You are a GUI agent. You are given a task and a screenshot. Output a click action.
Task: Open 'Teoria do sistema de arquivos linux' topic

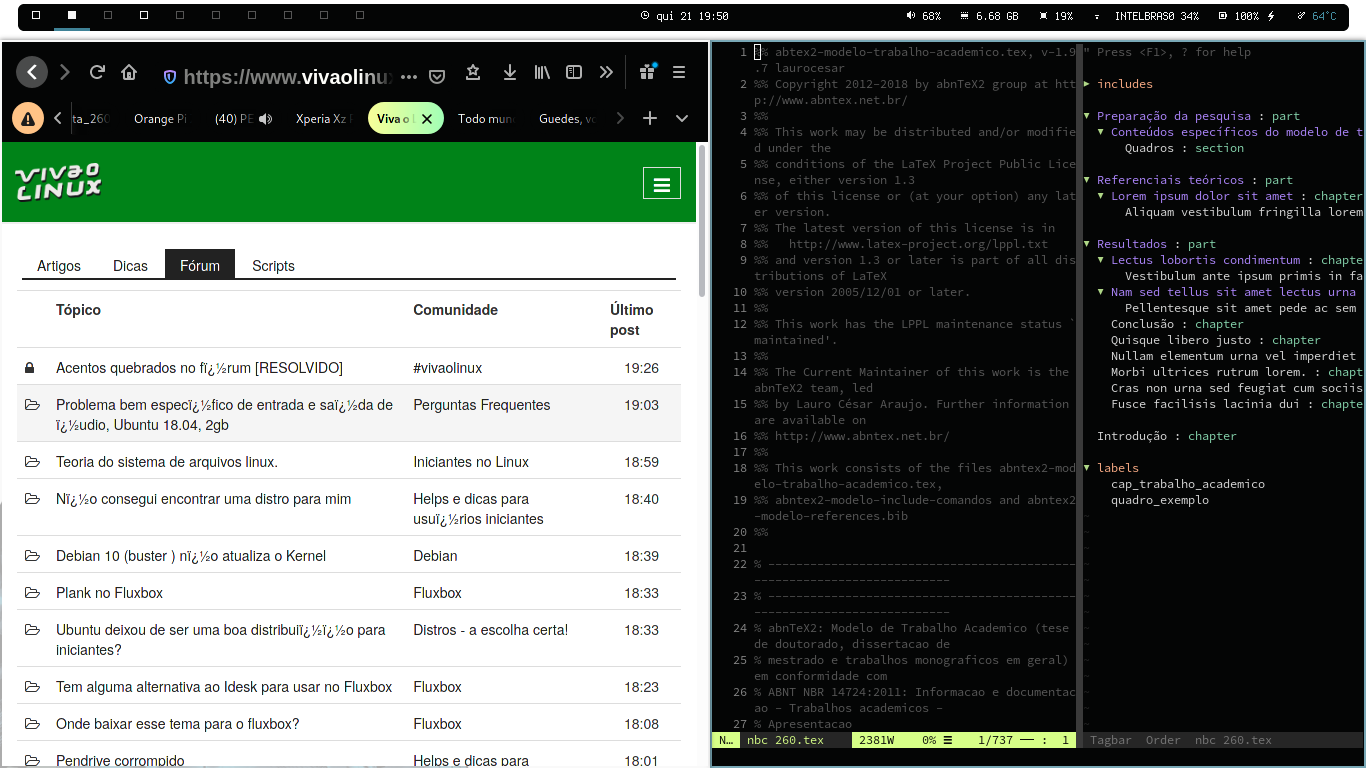point(167,462)
